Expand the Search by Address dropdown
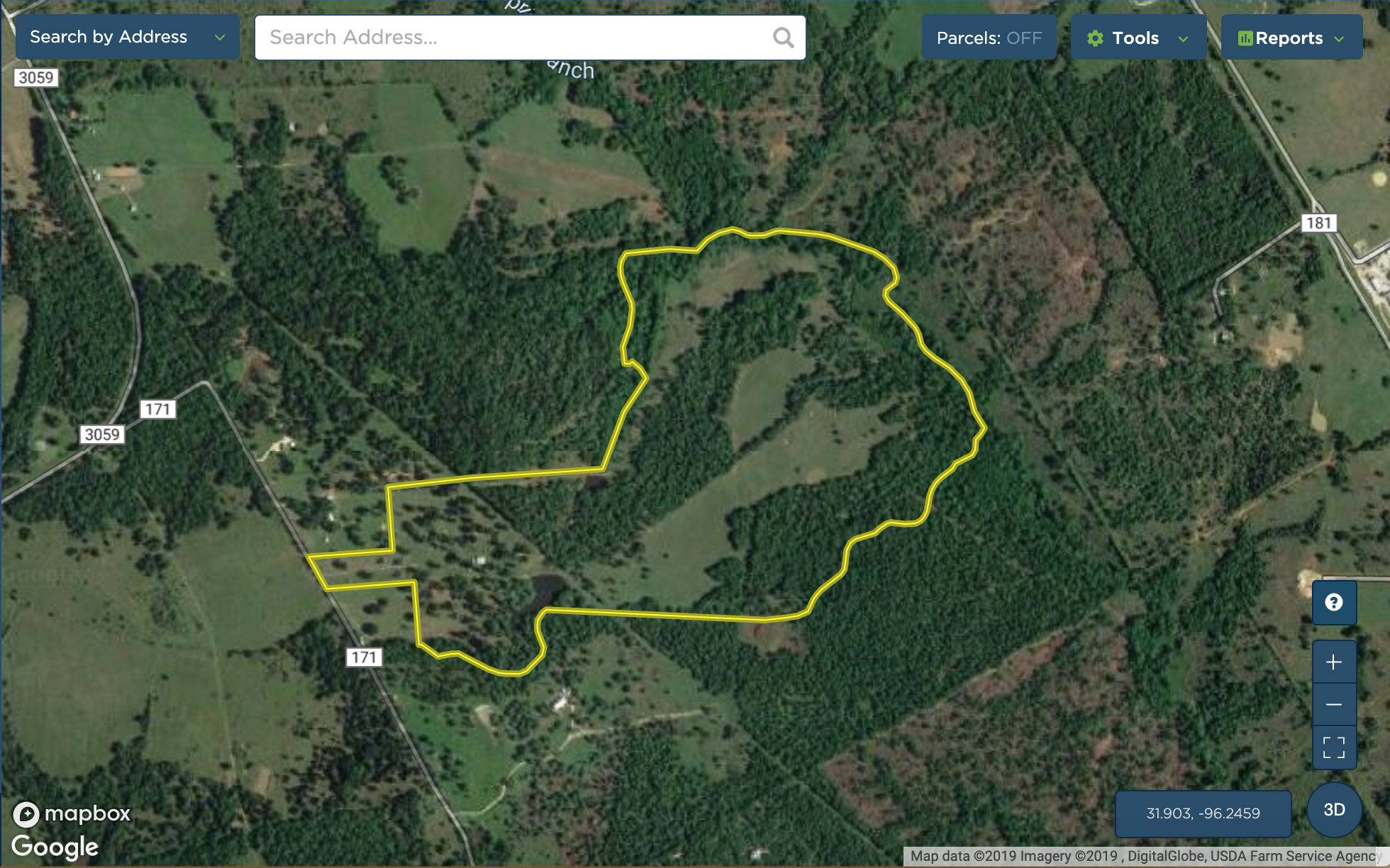The image size is (1390, 868). point(128,37)
